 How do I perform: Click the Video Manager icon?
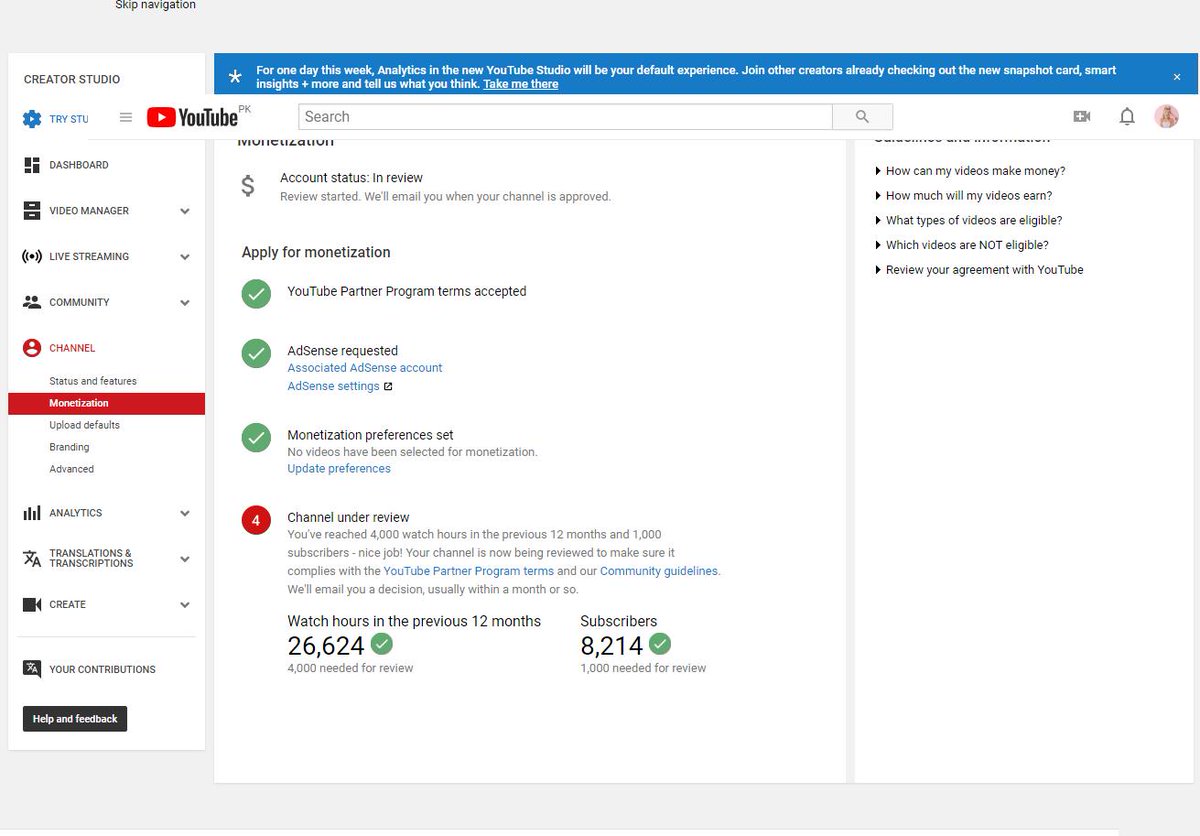coord(32,211)
